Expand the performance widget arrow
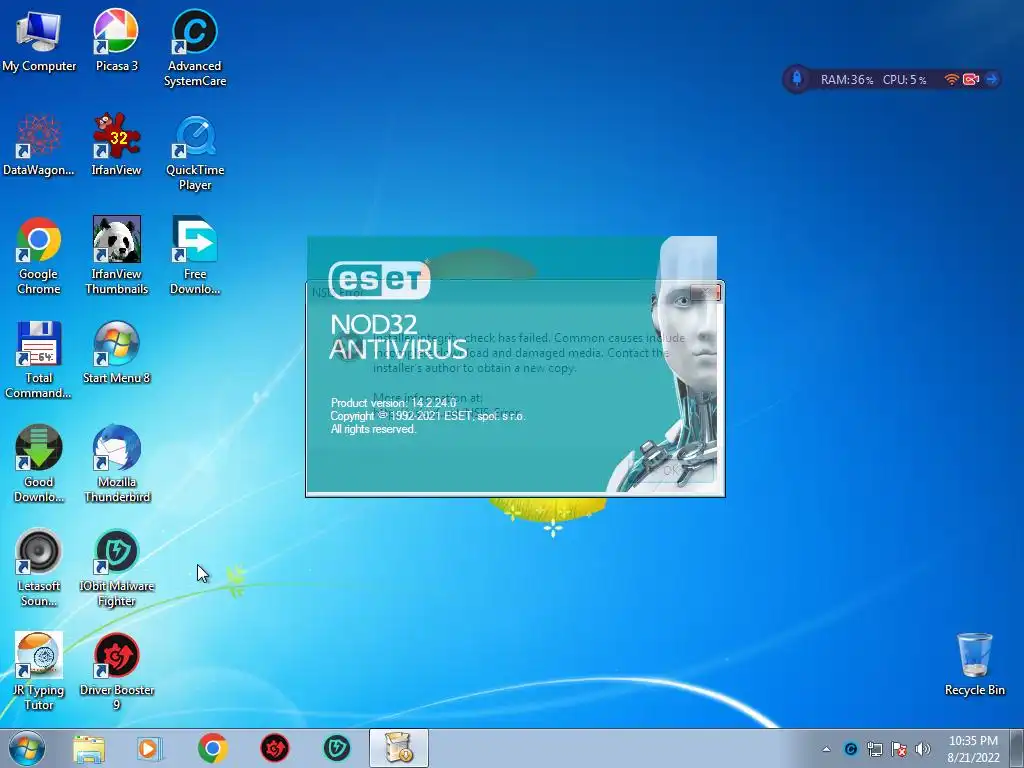 click(991, 80)
